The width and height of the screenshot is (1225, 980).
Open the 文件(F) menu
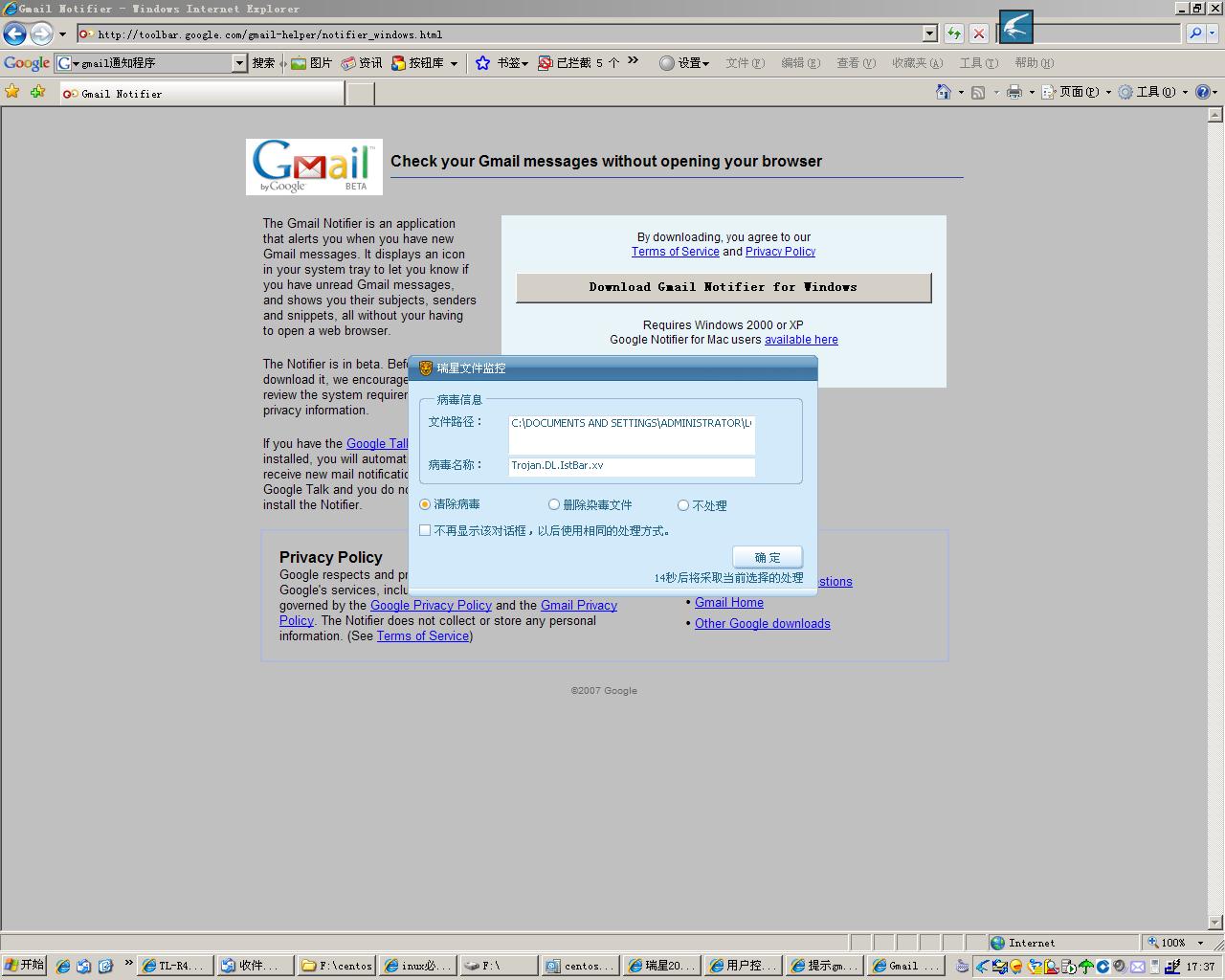click(x=745, y=63)
